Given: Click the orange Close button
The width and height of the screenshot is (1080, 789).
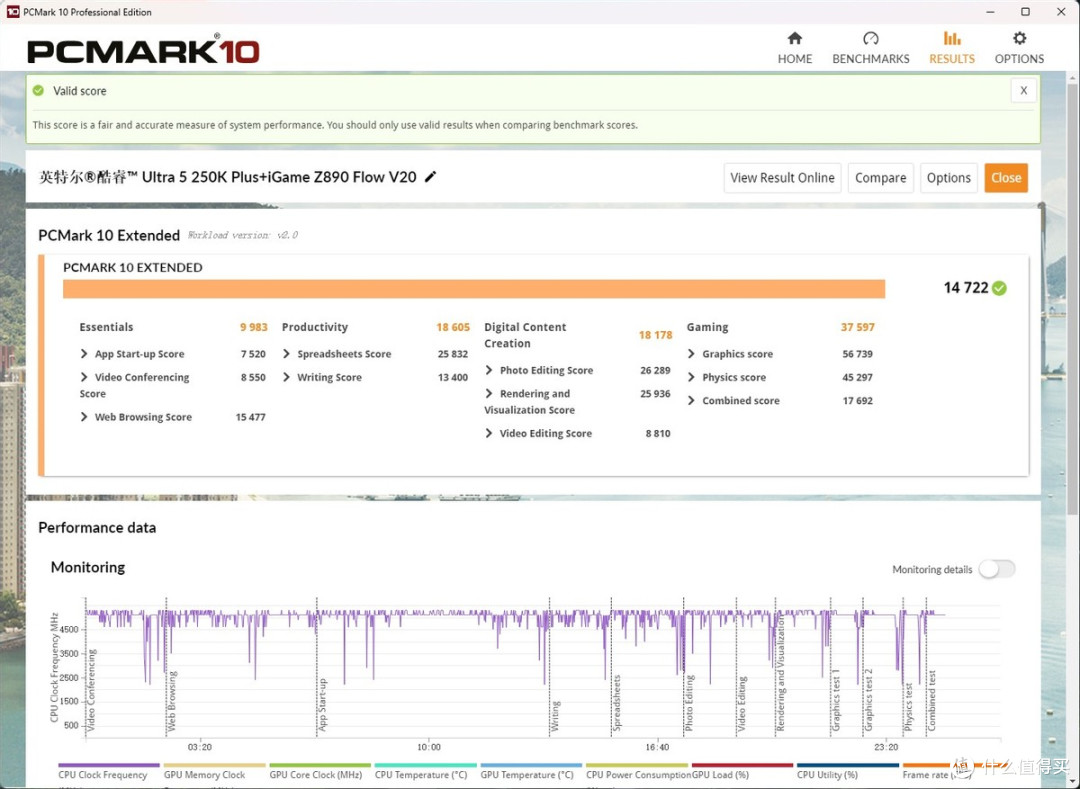Looking at the screenshot, I should (1006, 178).
